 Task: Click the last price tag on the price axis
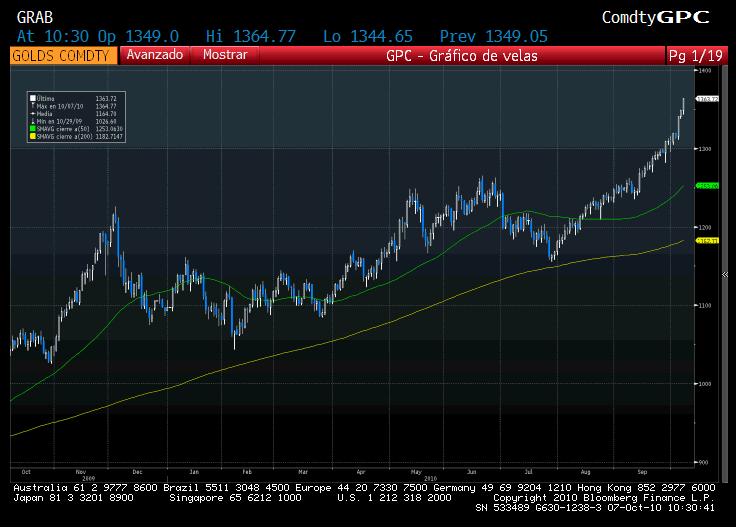(x=707, y=99)
